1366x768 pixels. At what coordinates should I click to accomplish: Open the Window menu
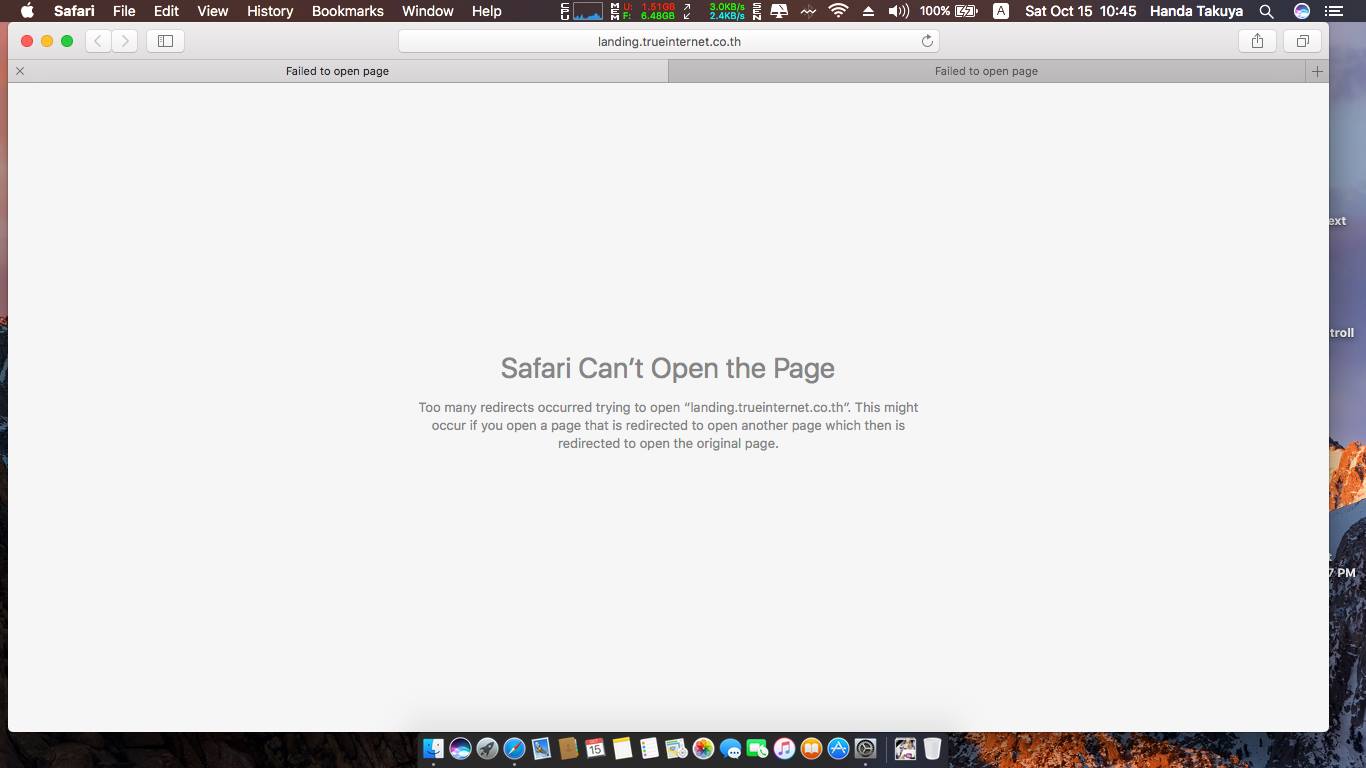point(428,11)
